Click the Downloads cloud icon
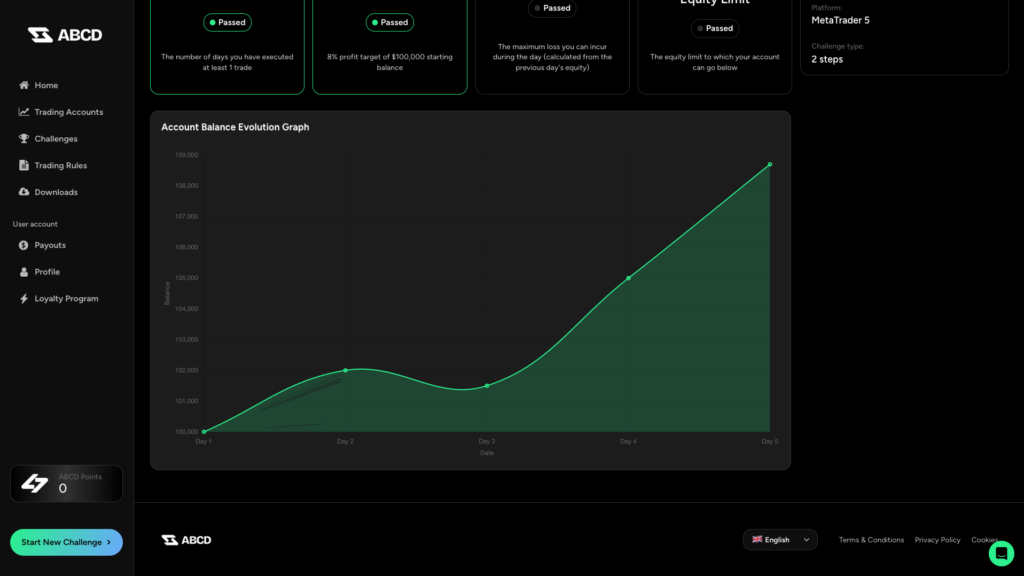The height and width of the screenshot is (576, 1024). 23,192
